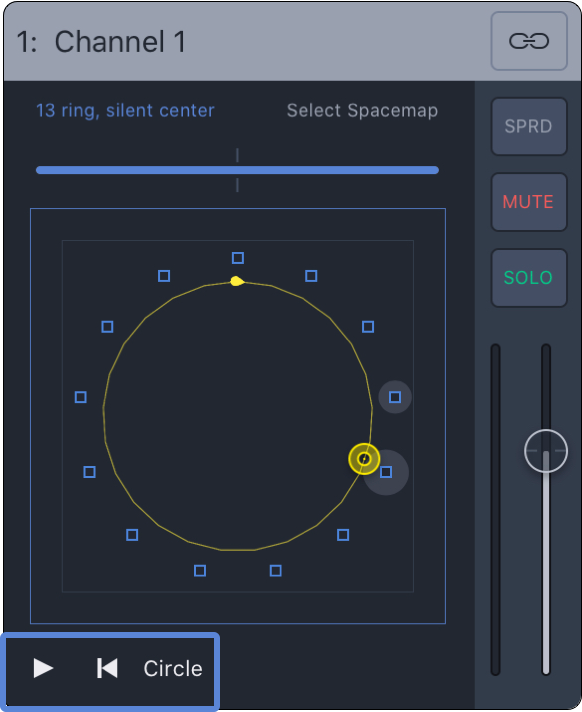Toggle SPRD spread button
582x712 pixels.
529,126
